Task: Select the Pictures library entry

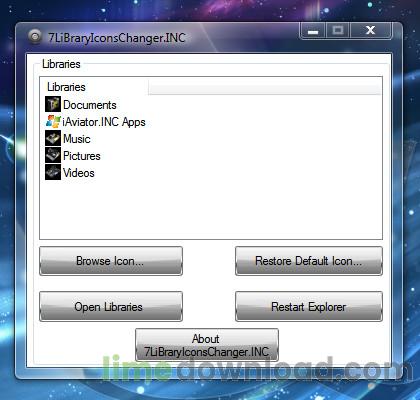Action: 82,156
